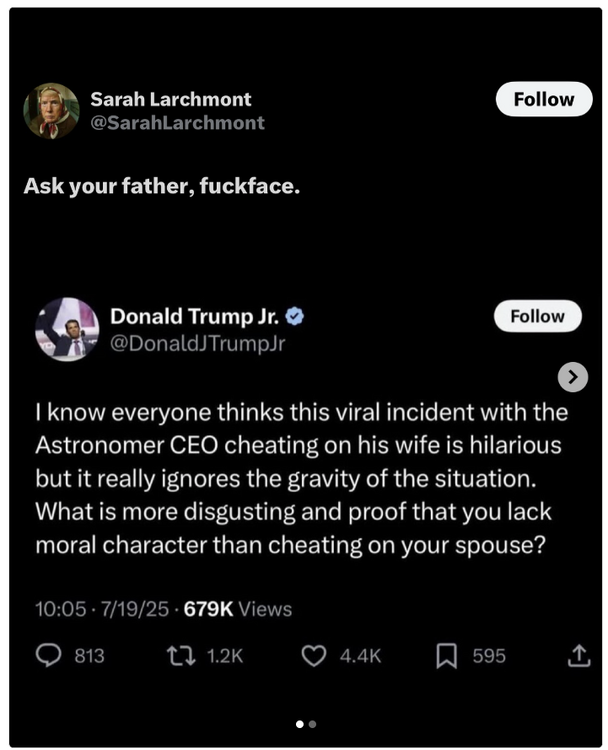608x750 pixels.
Task: Open Sarah Larchmont's profile picture
Action: (x=51, y=111)
